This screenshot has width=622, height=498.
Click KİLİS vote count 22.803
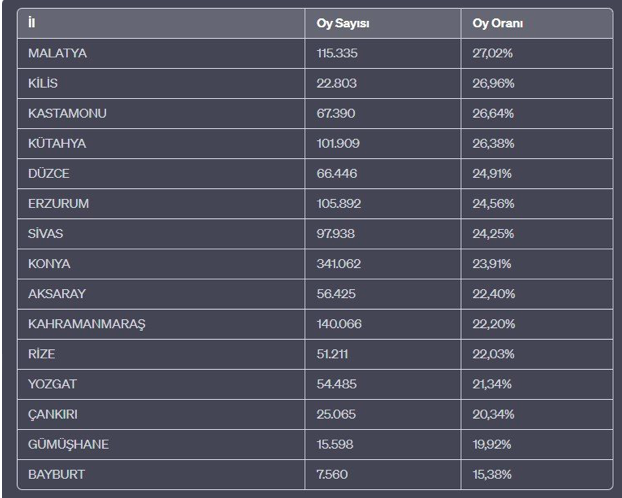(x=336, y=83)
